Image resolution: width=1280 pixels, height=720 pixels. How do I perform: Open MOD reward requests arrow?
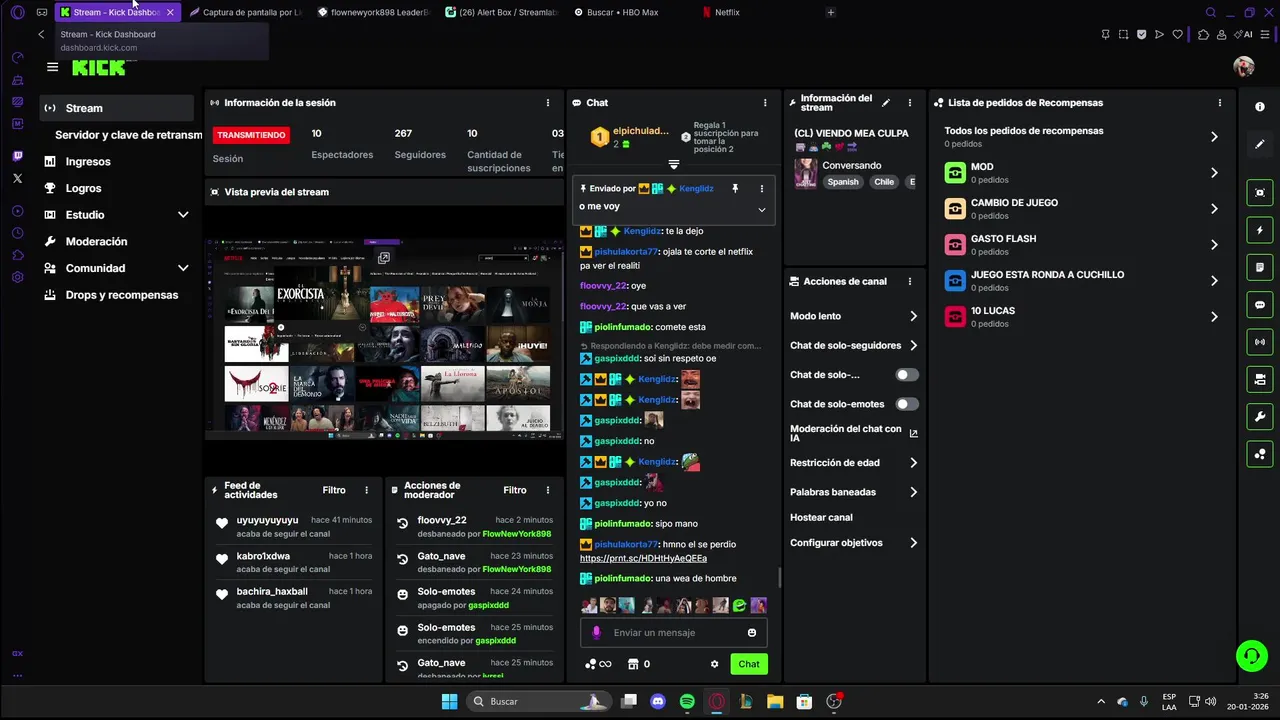pos(1214,173)
